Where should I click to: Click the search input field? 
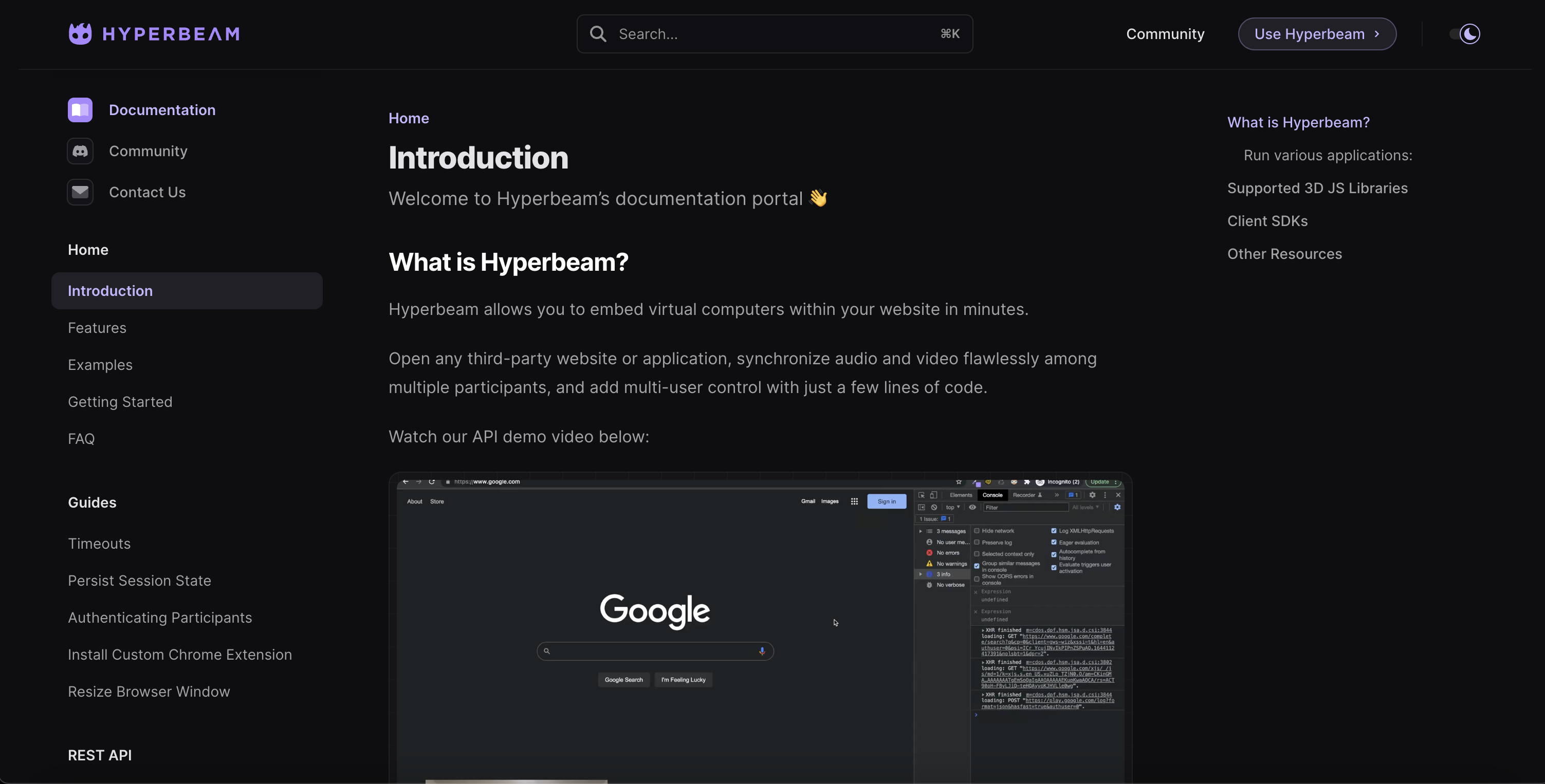click(774, 34)
